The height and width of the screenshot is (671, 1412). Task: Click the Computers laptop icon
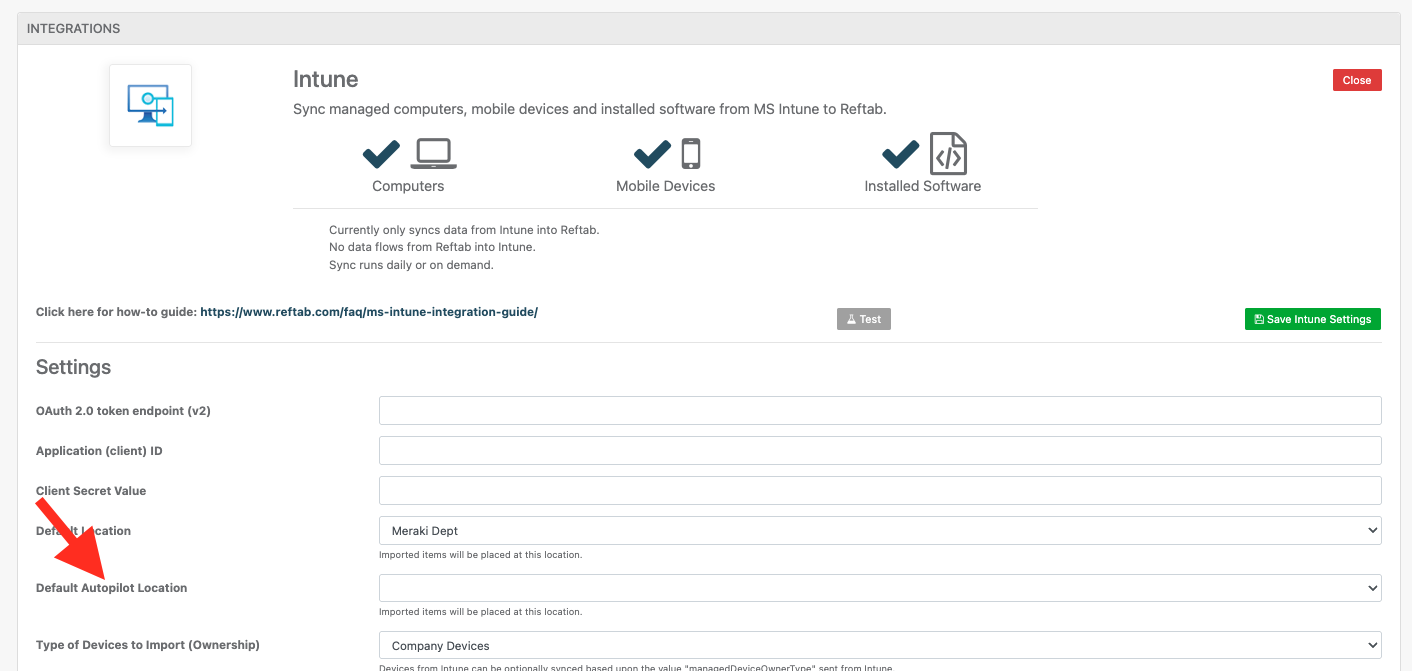[x=434, y=153]
